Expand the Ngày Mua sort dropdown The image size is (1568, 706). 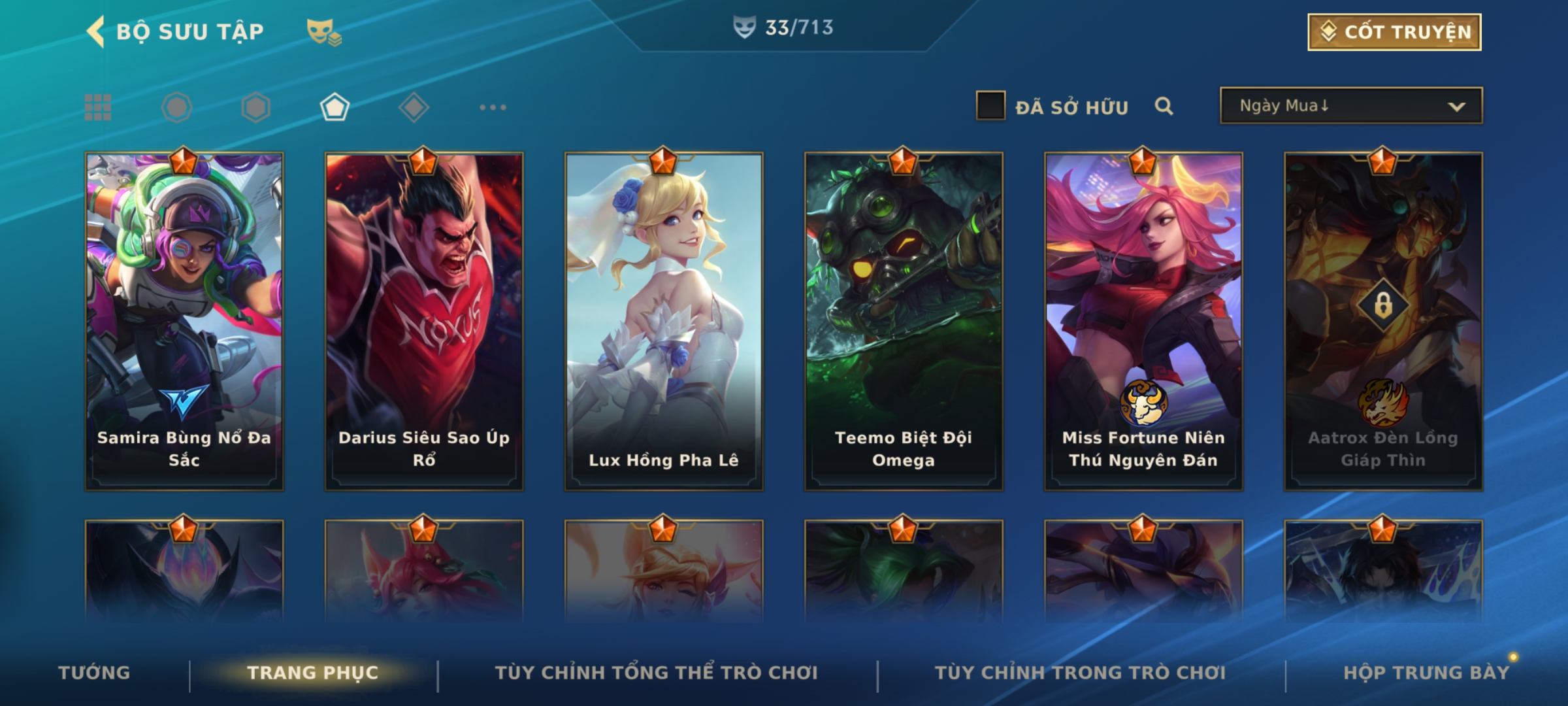[1351, 106]
